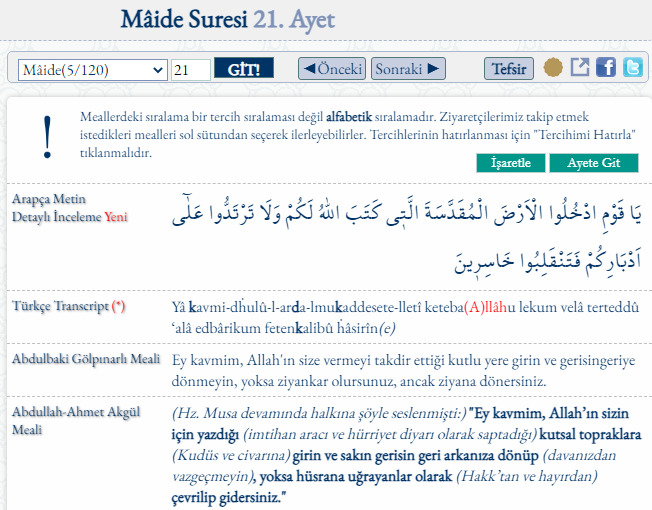The height and width of the screenshot is (510, 652).
Task: Click the bold word alfabetik in the notice
Action: (x=349, y=117)
